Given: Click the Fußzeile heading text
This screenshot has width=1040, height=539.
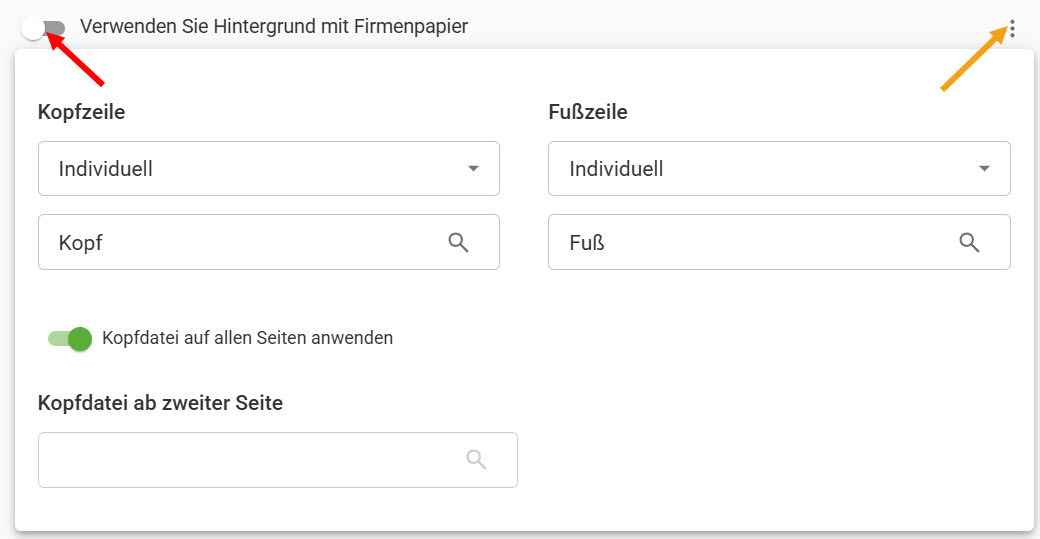Looking at the screenshot, I should tap(588, 112).
